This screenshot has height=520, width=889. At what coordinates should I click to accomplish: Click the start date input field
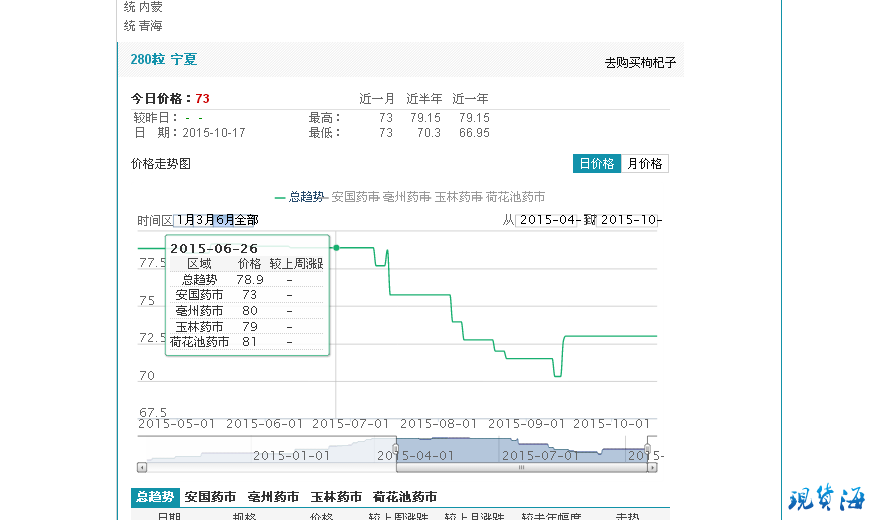[x=549, y=220]
